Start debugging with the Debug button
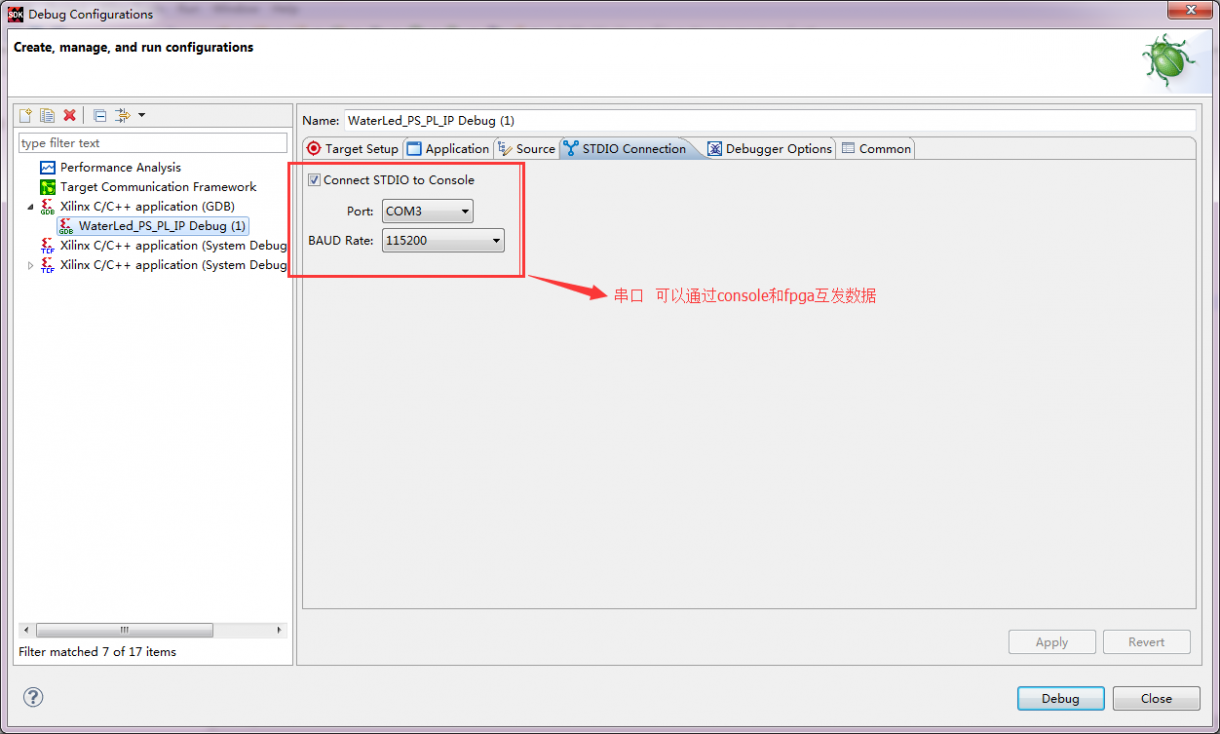The image size is (1220, 734). [x=1061, y=698]
